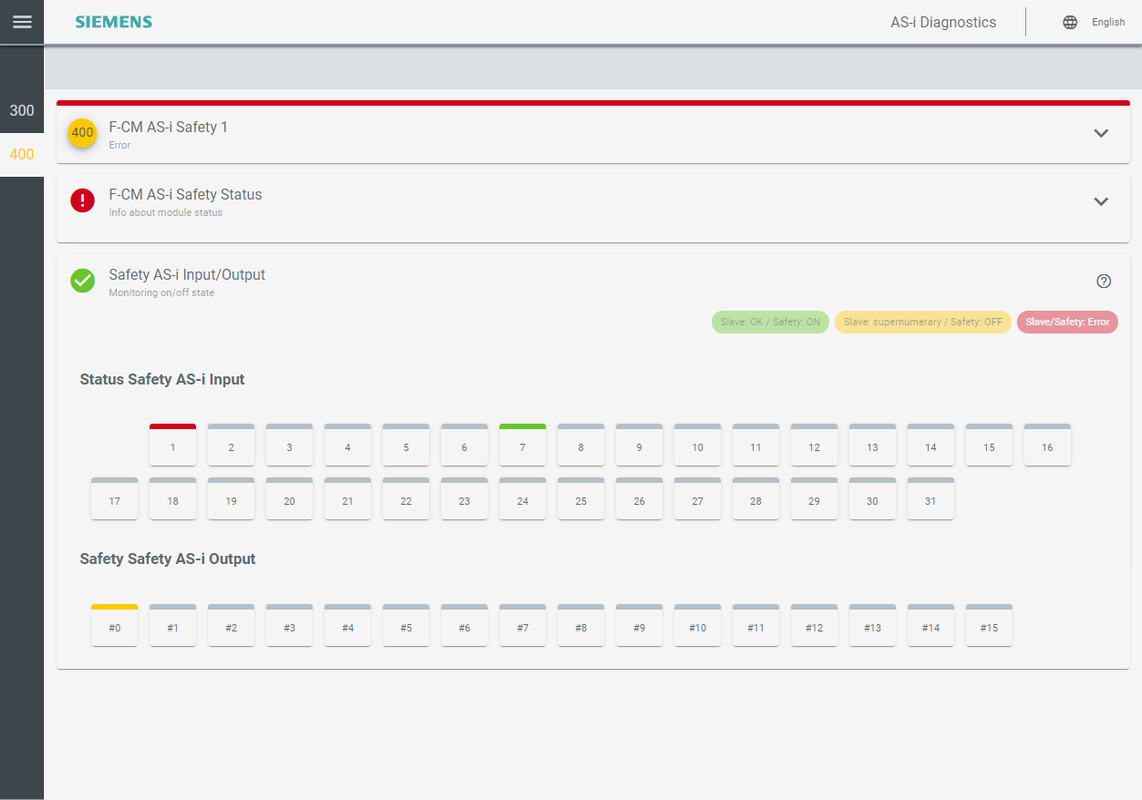
Task: Select safety input 1 with red status
Action: tap(173, 444)
